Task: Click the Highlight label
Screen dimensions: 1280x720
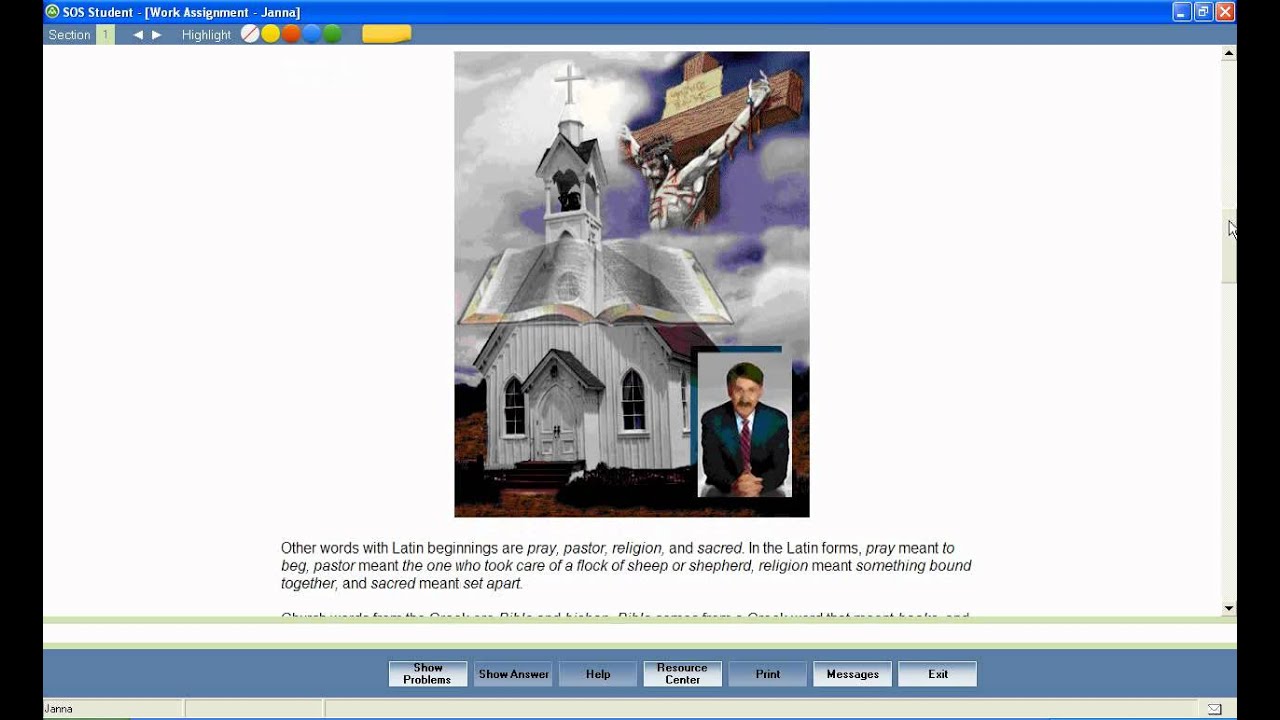Action: point(206,35)
